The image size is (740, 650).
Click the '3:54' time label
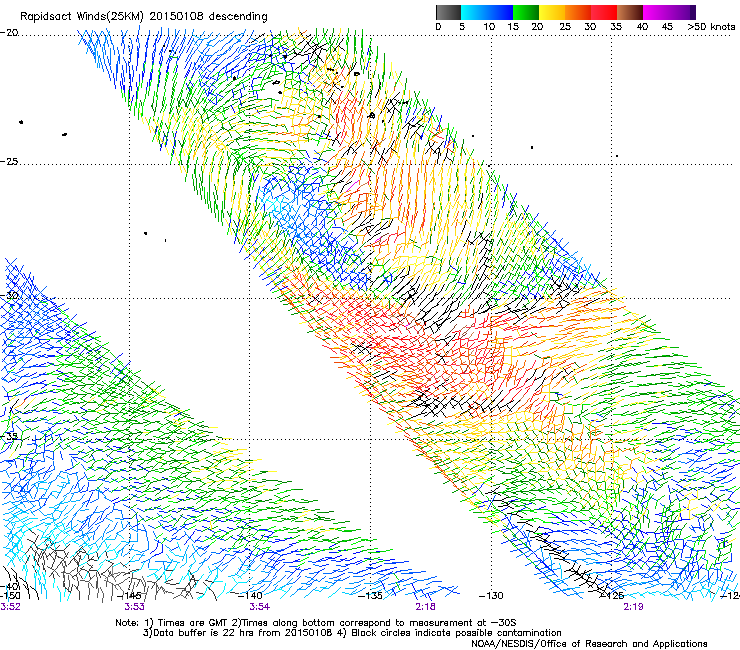coord(260,607)
